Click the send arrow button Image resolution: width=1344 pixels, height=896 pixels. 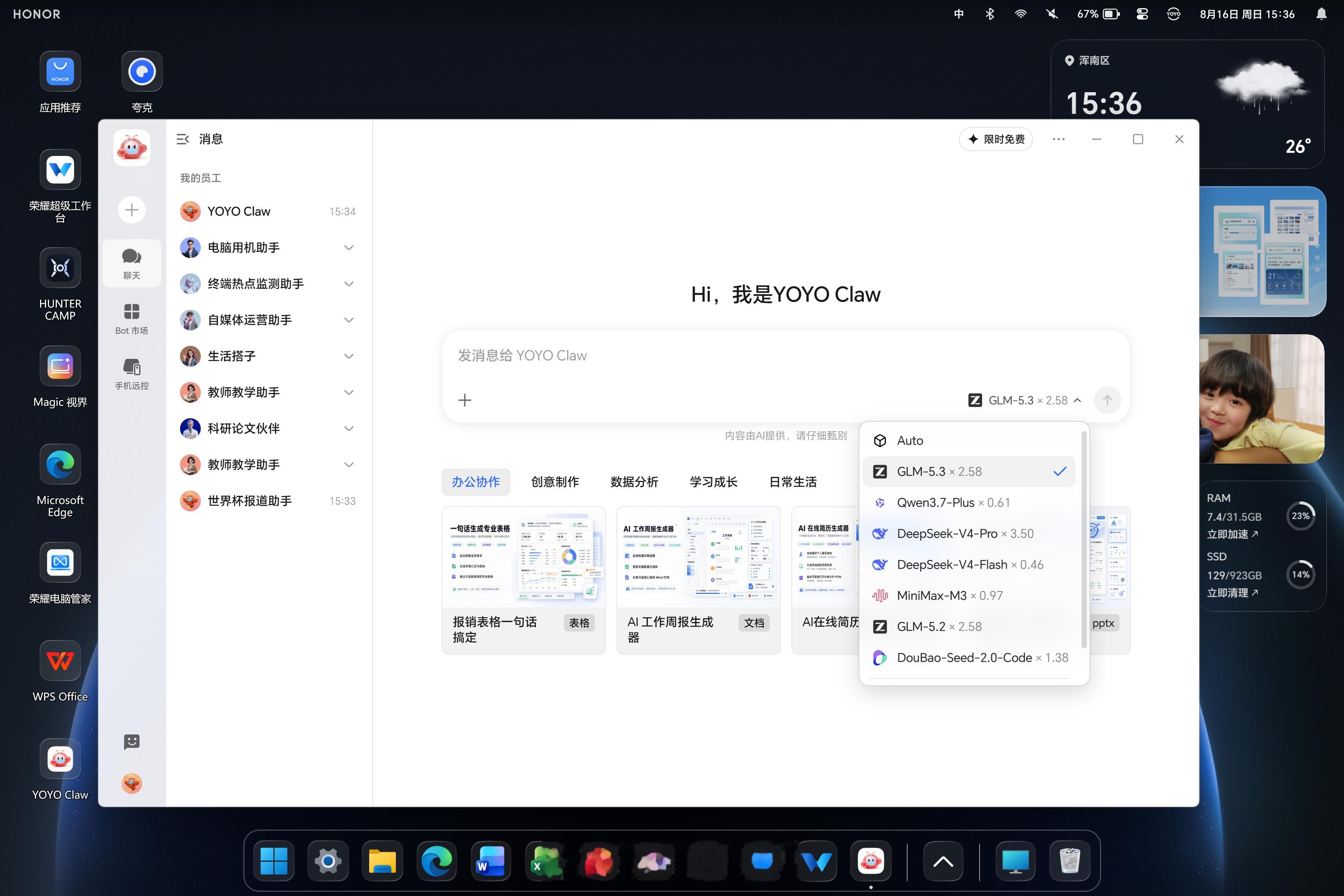coord(1107,400)
